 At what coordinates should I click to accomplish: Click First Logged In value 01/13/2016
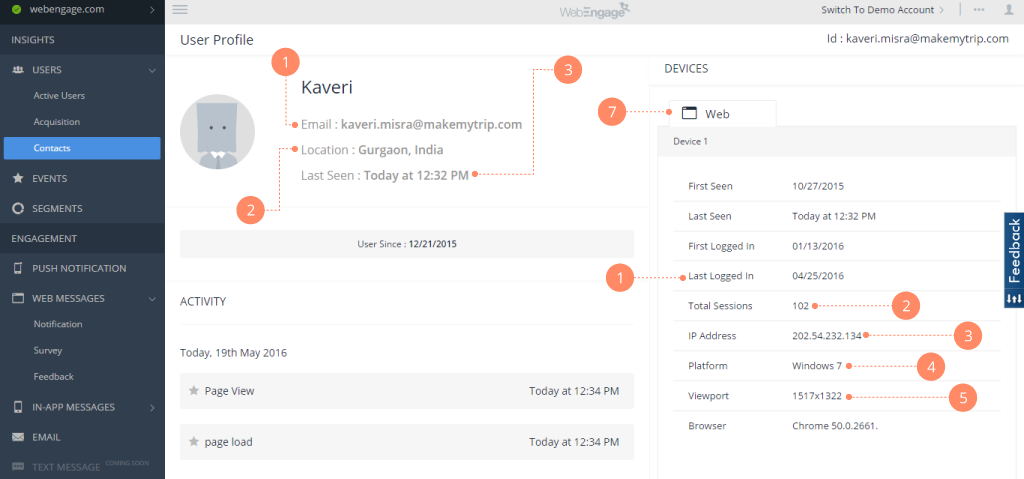[x=818, y=246]
